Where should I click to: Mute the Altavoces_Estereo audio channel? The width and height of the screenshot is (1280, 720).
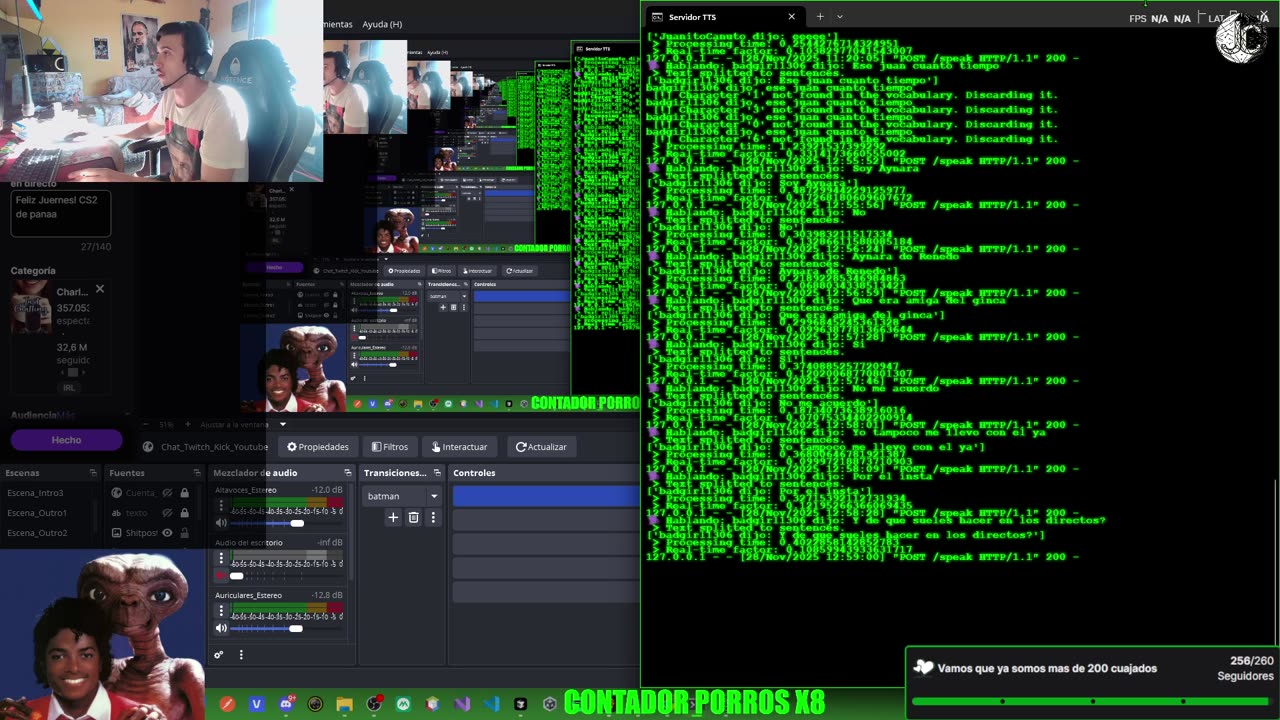[221, 523]
